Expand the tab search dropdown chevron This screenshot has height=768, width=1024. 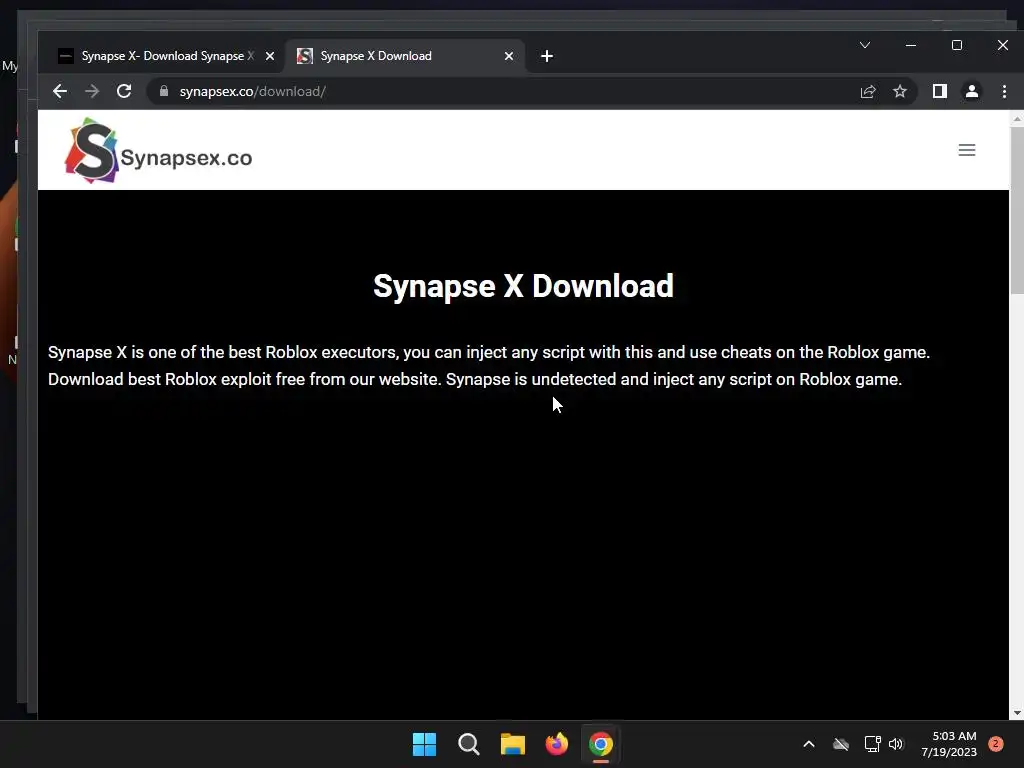pyautogui.click(x=865, y=45)
